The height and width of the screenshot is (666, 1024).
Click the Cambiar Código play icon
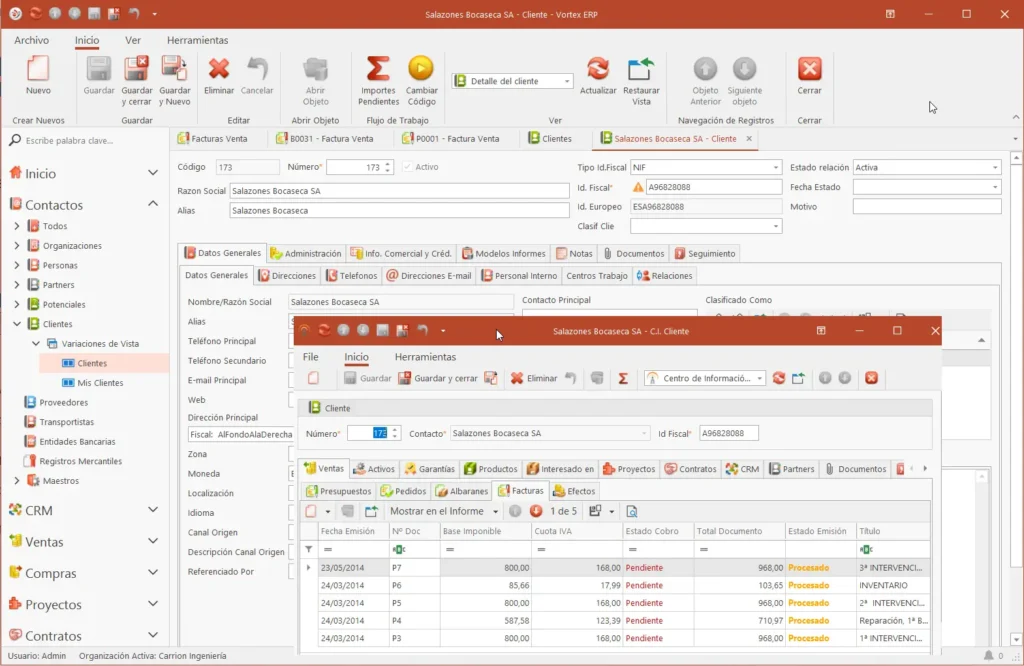tap(421, 69)
